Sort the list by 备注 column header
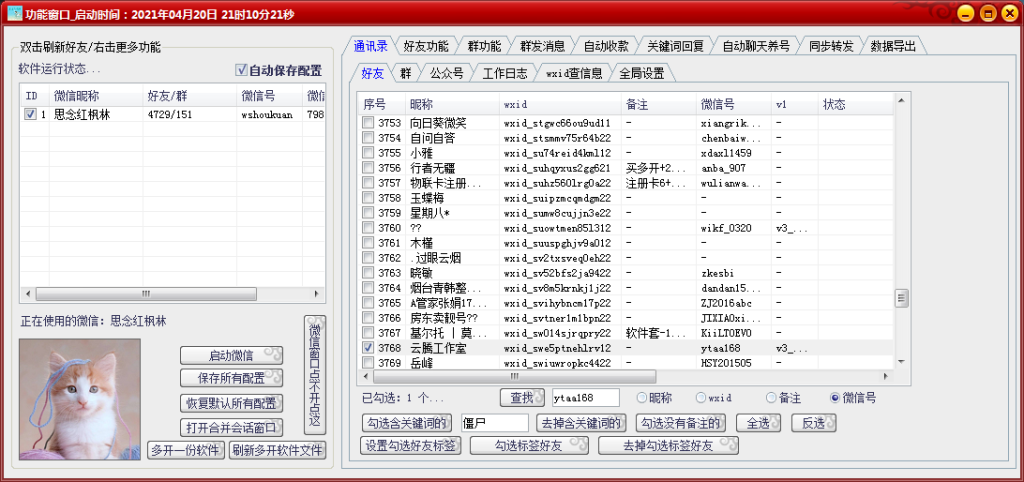Screen dimensions: 1024x482 (x=655, y=104)
